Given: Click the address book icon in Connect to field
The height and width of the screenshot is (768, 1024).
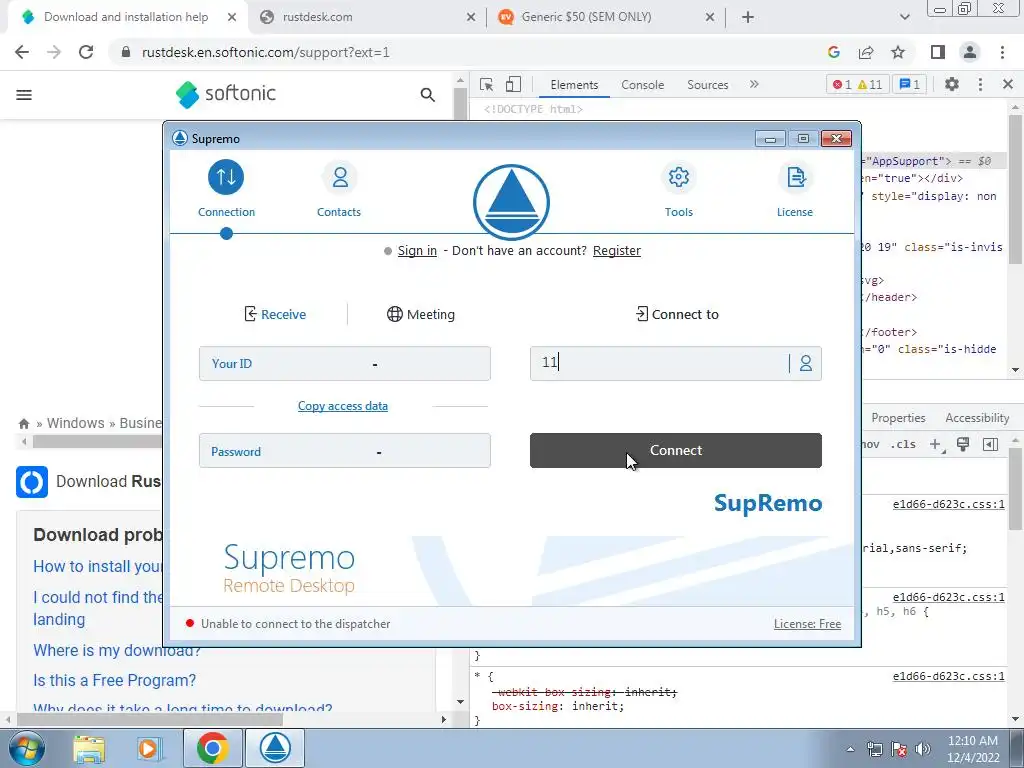Looking at the screenshot, I should point(806,363).
